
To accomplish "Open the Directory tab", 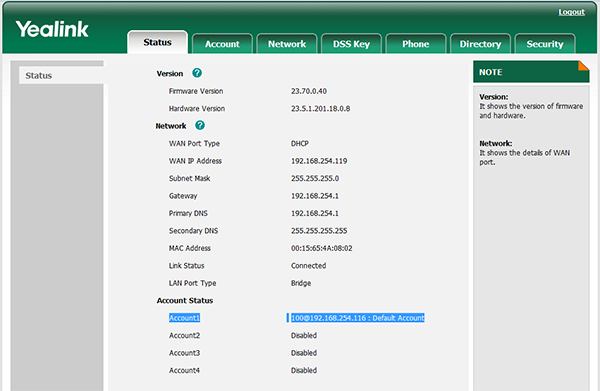I will 480,44.
